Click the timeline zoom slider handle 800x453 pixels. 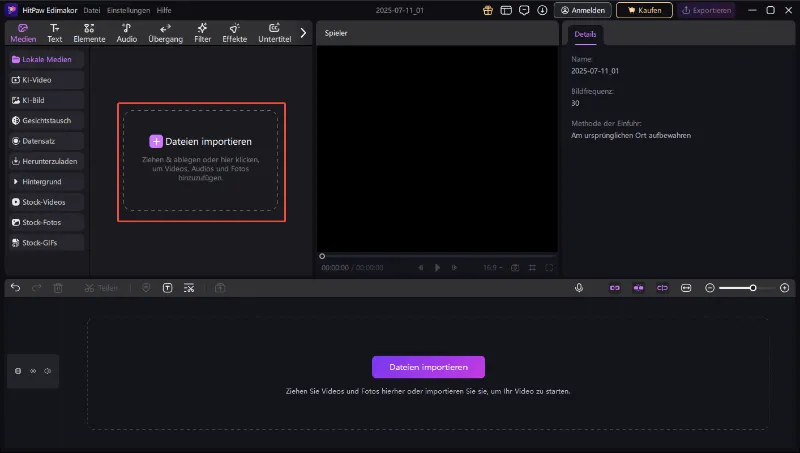752,288
